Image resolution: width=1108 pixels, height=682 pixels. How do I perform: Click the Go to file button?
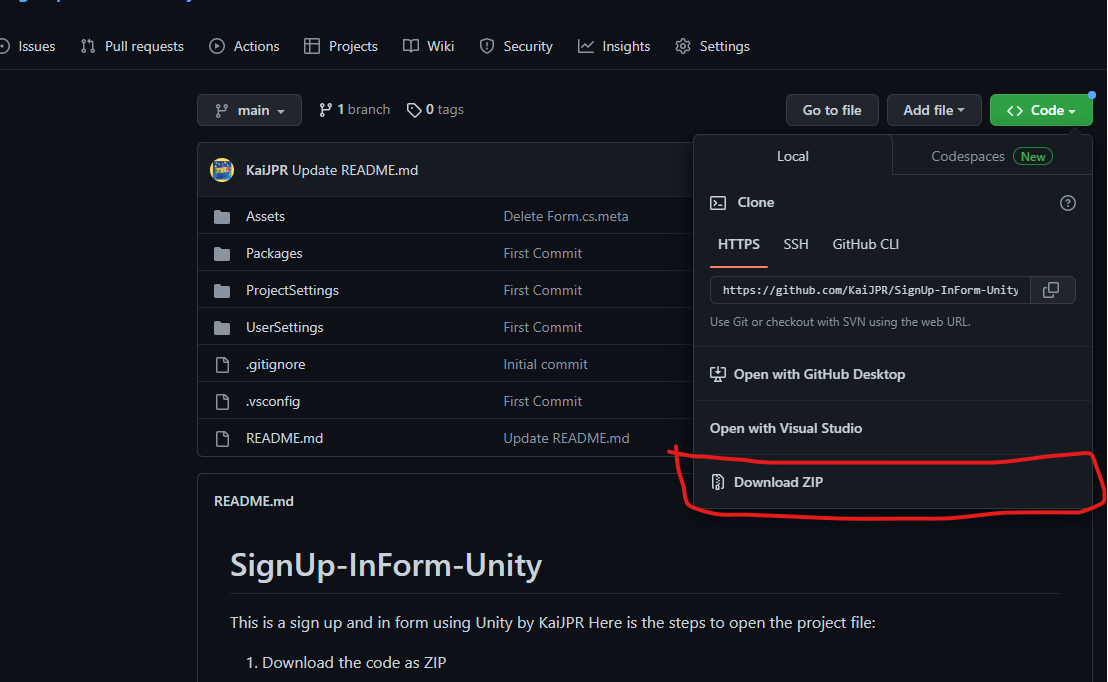[832, 110]
